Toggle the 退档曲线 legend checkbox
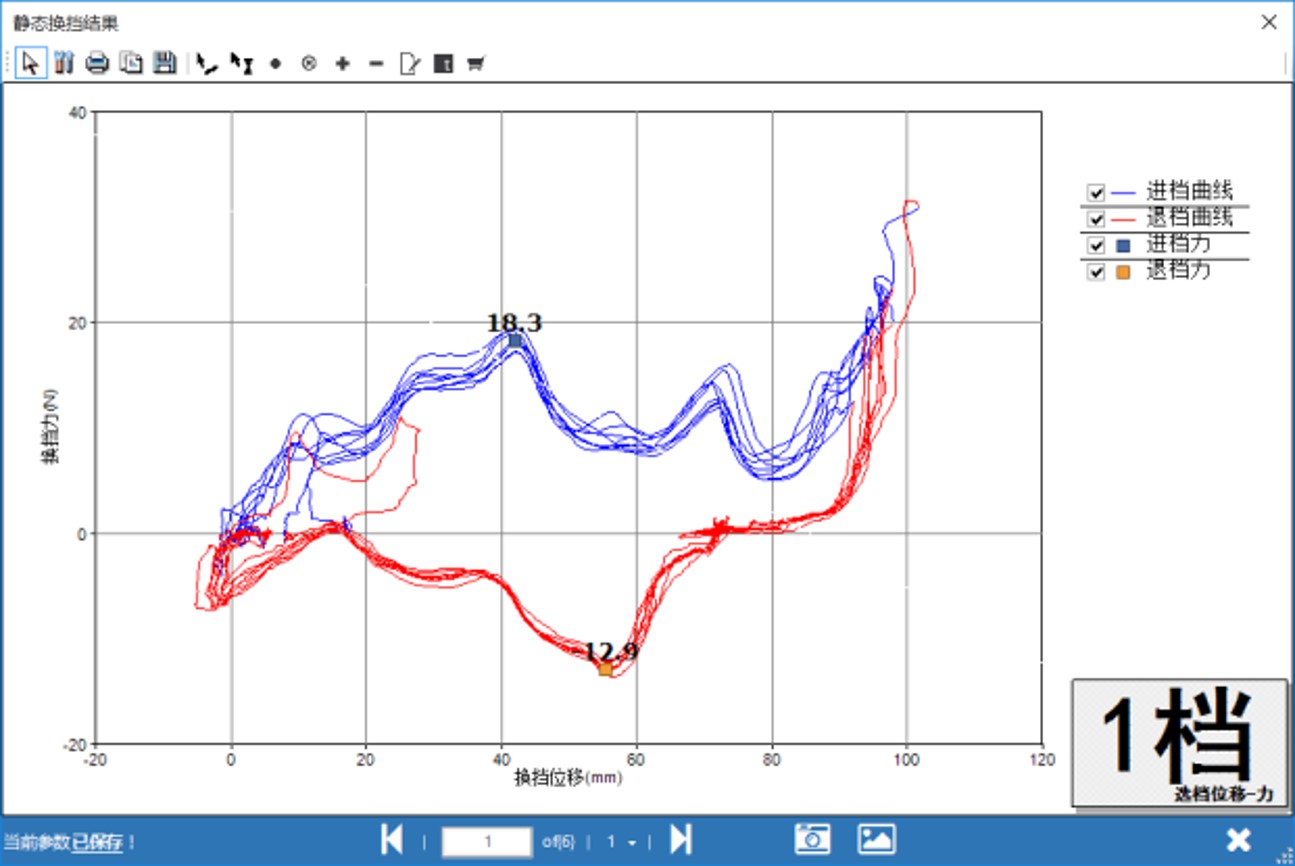 click(1096, 219)
